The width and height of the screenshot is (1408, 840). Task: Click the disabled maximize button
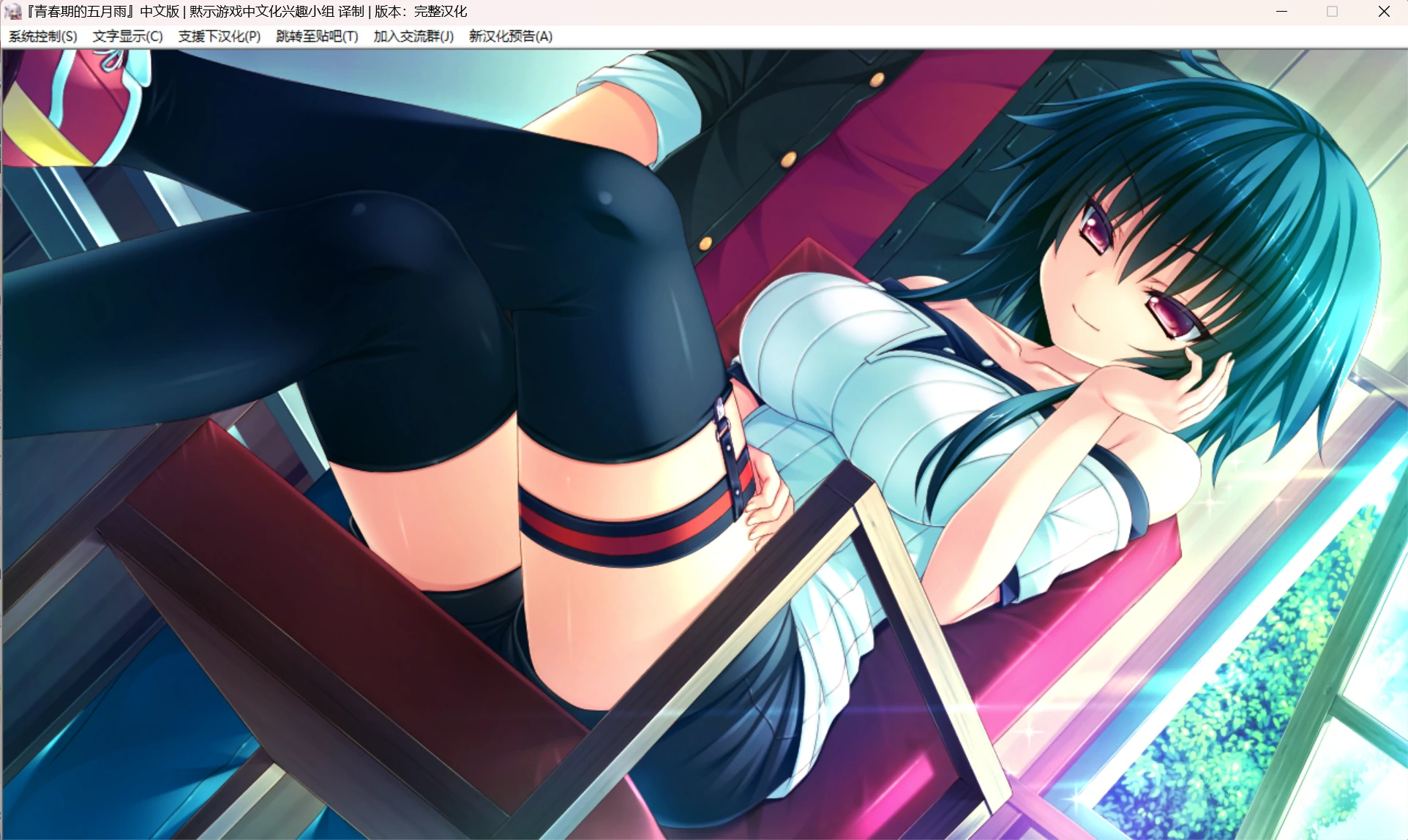1332,12
